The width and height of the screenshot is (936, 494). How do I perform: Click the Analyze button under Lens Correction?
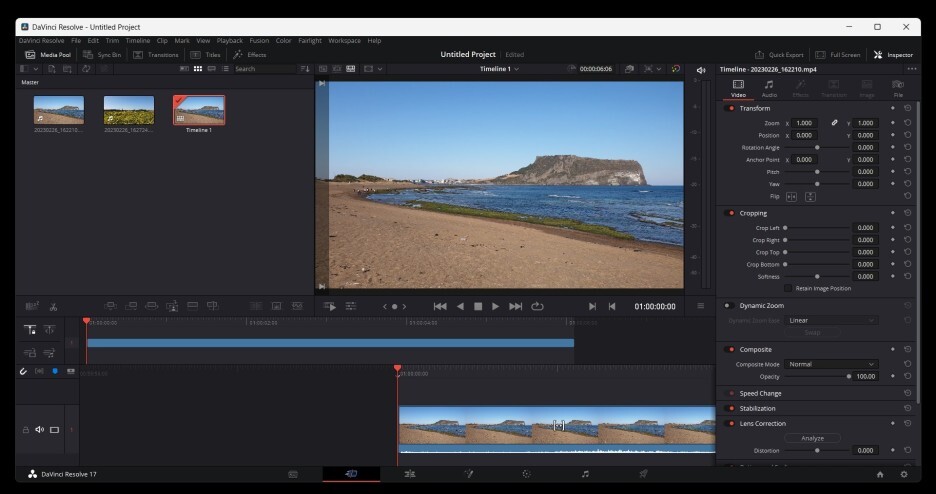[812, 438]
